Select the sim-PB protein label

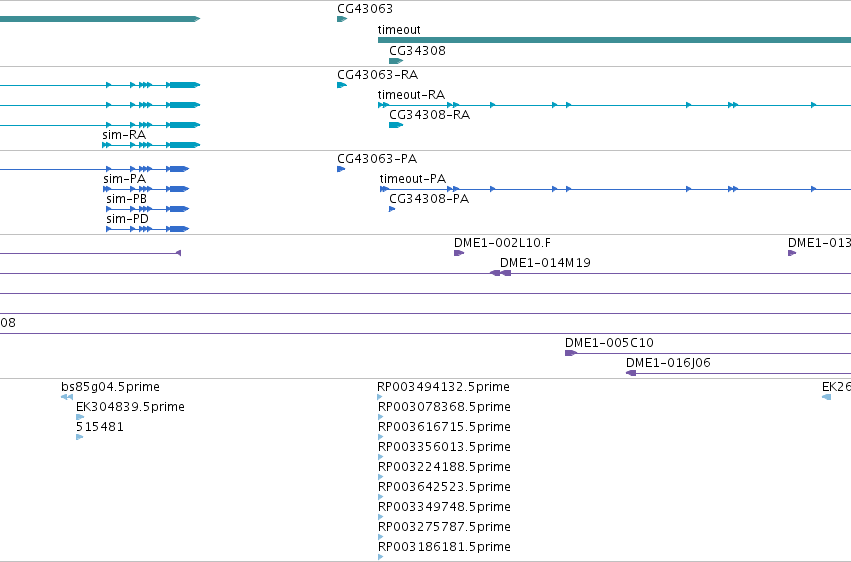pos(126,199)
